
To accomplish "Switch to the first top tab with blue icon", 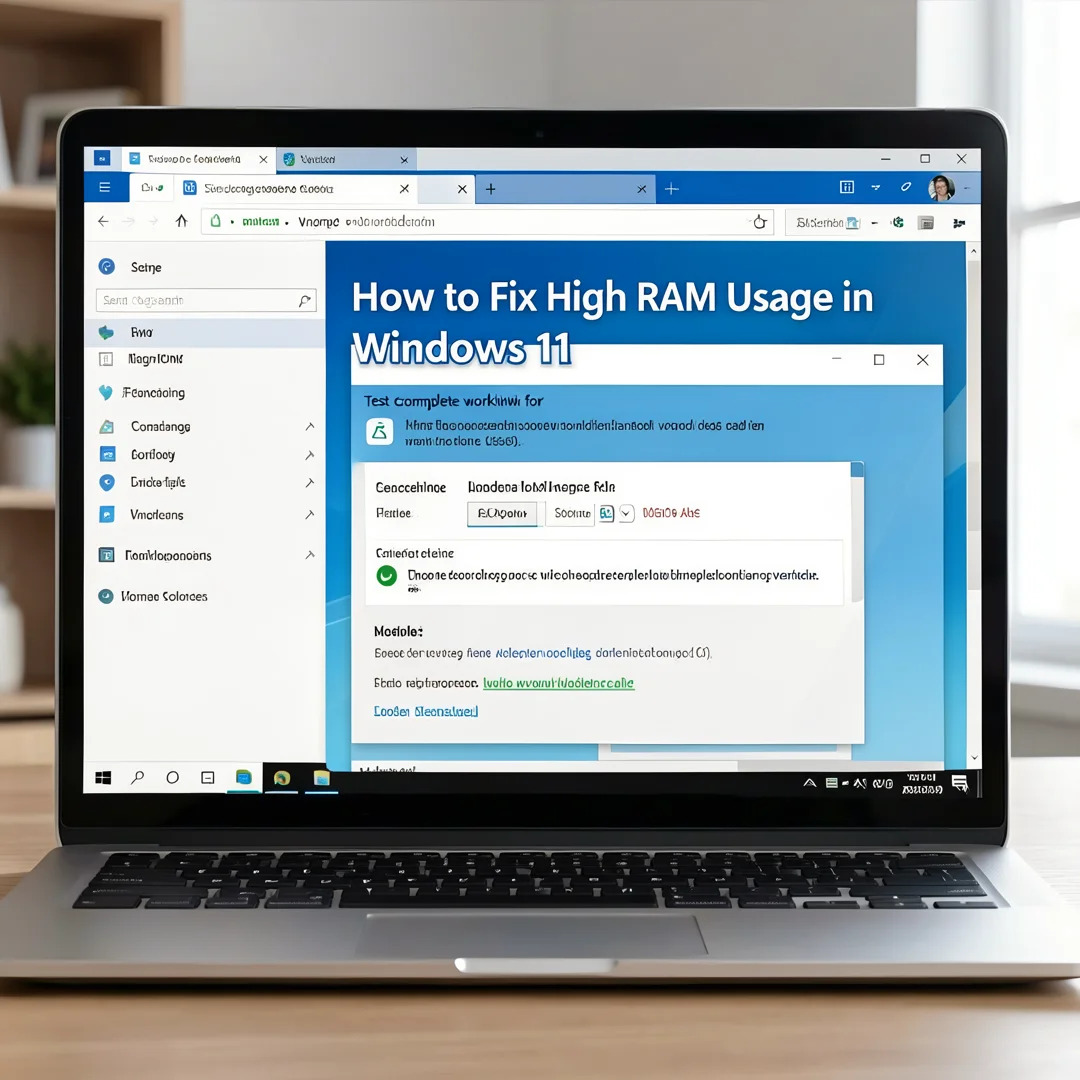I will point(198,159).
